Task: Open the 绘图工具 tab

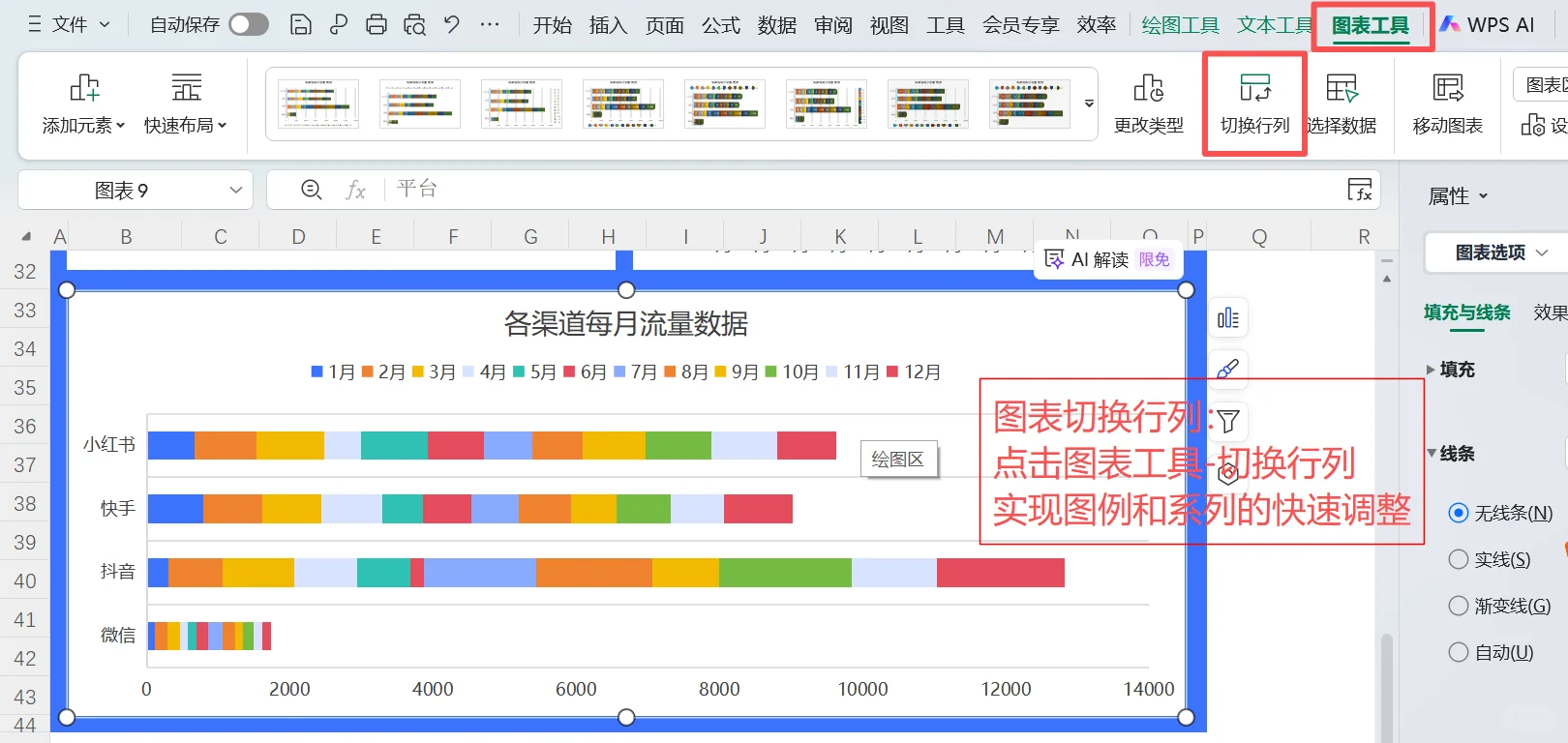Action: click(1180, 25)
